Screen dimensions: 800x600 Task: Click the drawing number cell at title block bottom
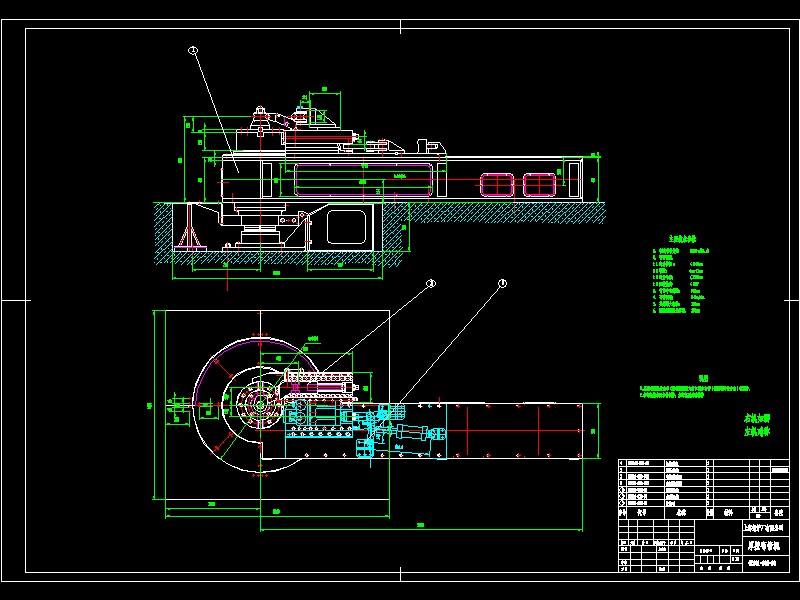[x=764, y=563]
